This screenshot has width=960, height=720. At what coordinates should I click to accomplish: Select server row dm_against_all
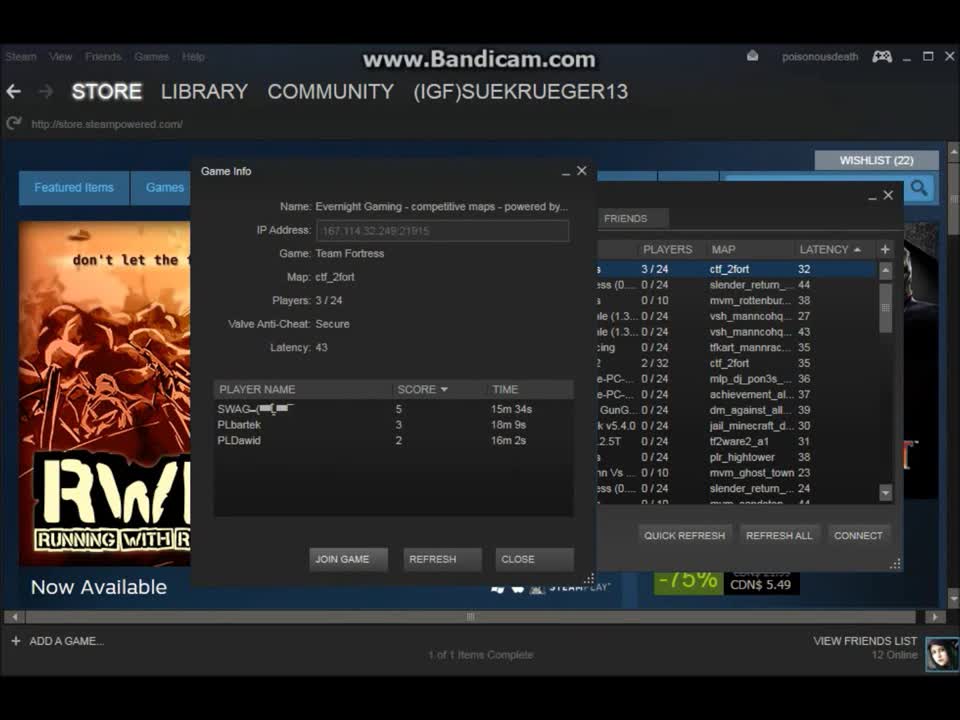coord(737,410)
